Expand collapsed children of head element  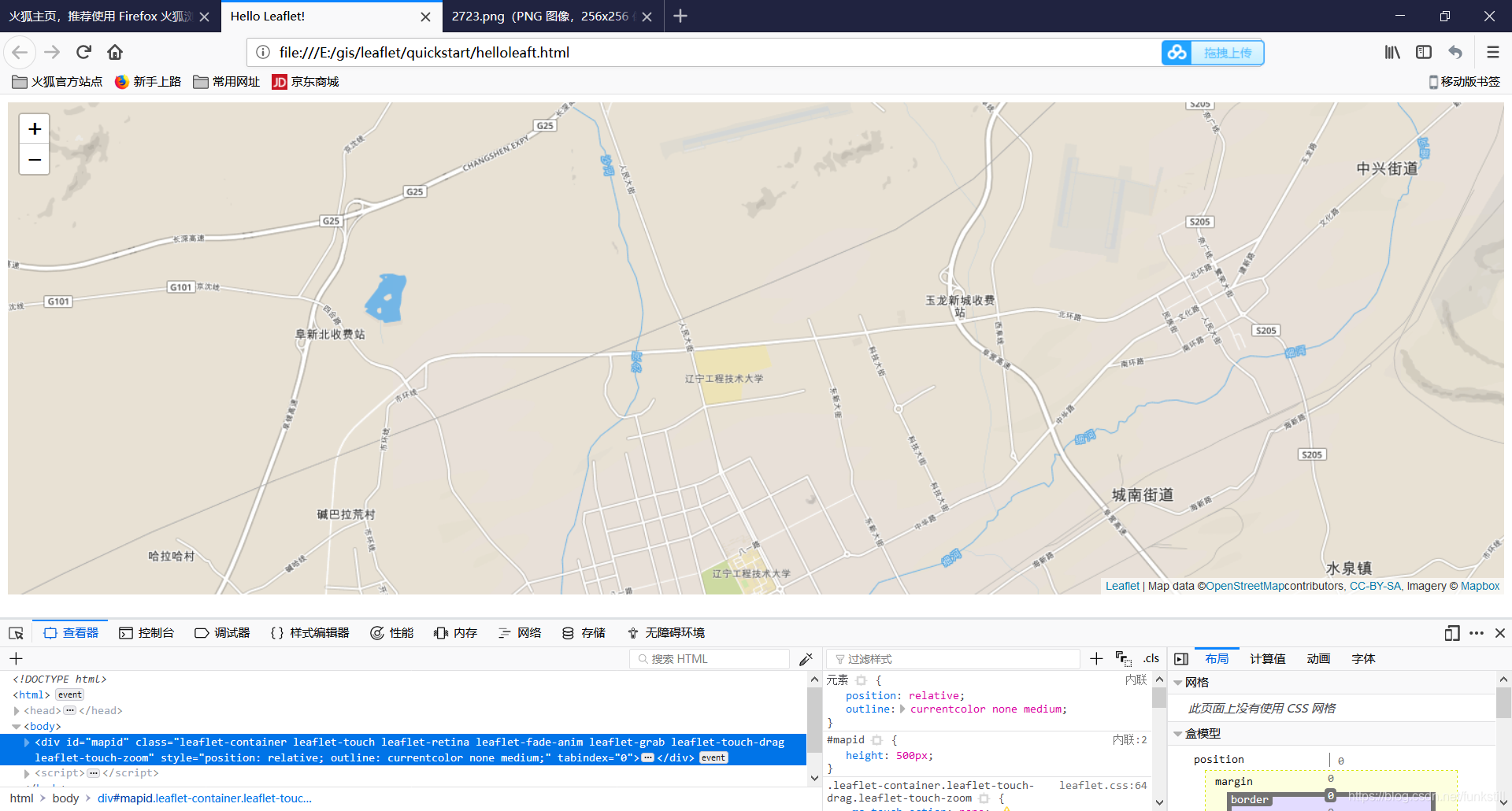70,710
